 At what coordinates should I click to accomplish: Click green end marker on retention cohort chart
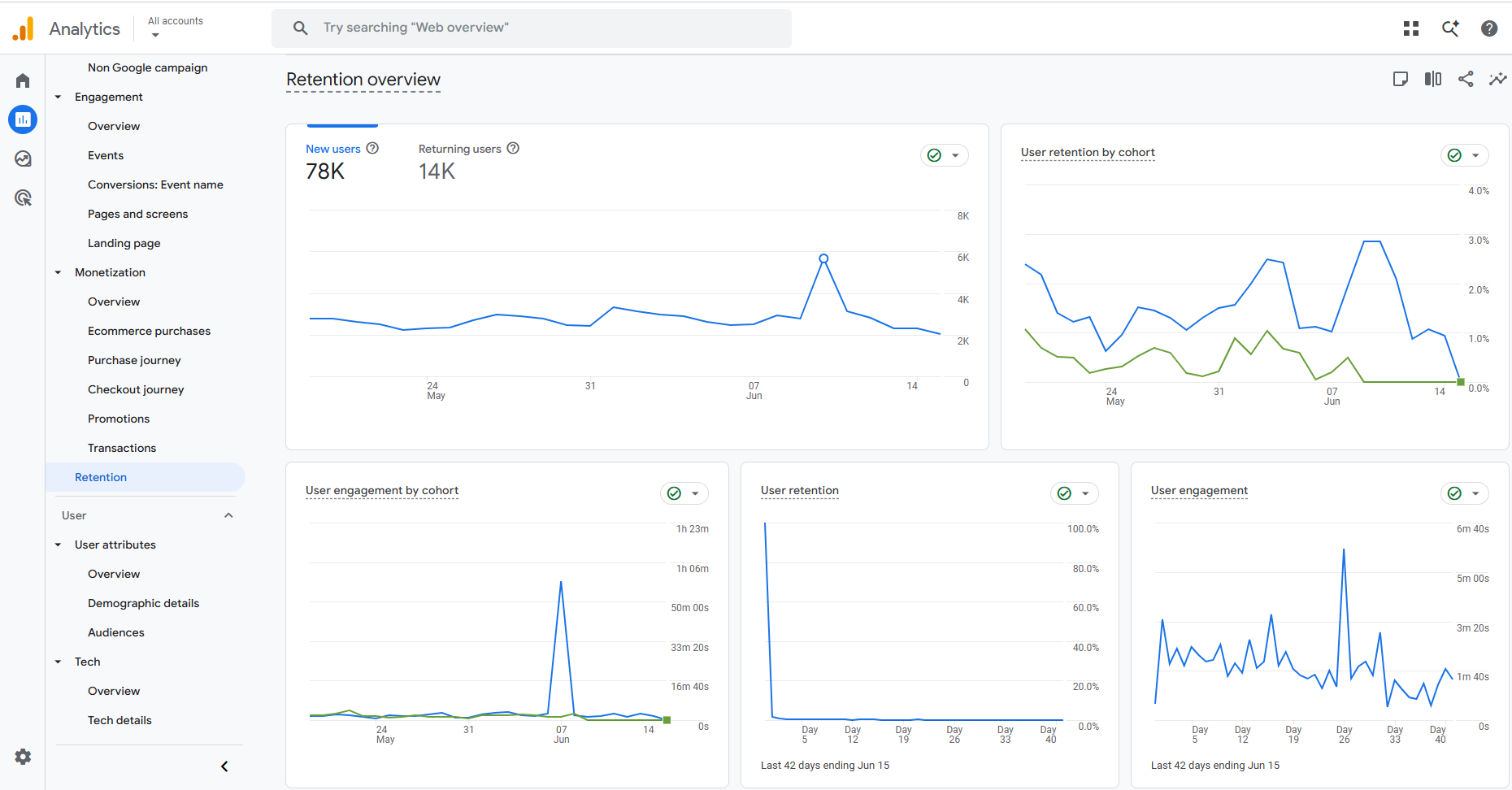[x=1461, y=382]
